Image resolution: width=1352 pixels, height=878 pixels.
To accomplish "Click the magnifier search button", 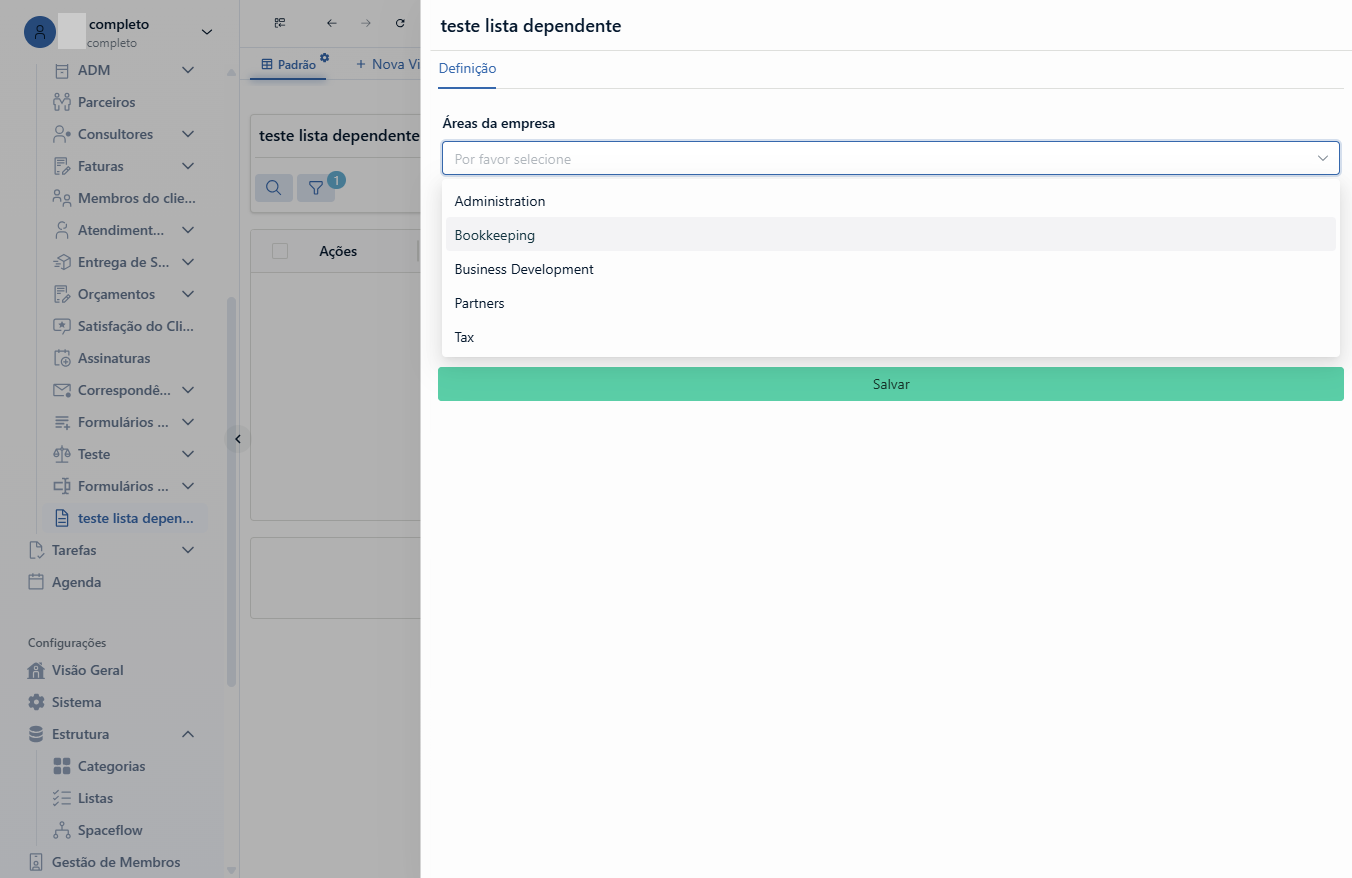I will coord(274,187).
